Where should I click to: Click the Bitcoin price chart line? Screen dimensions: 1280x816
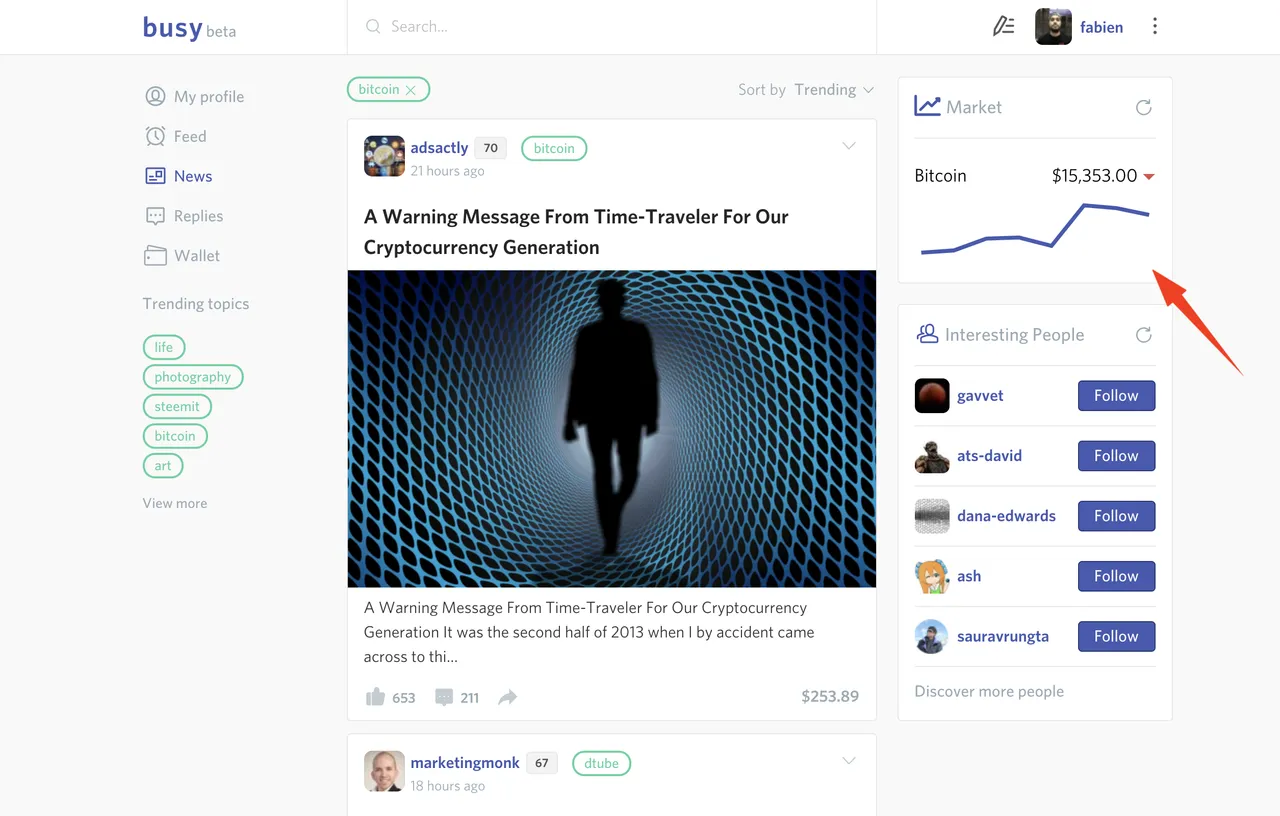[x=1035, y=228]
